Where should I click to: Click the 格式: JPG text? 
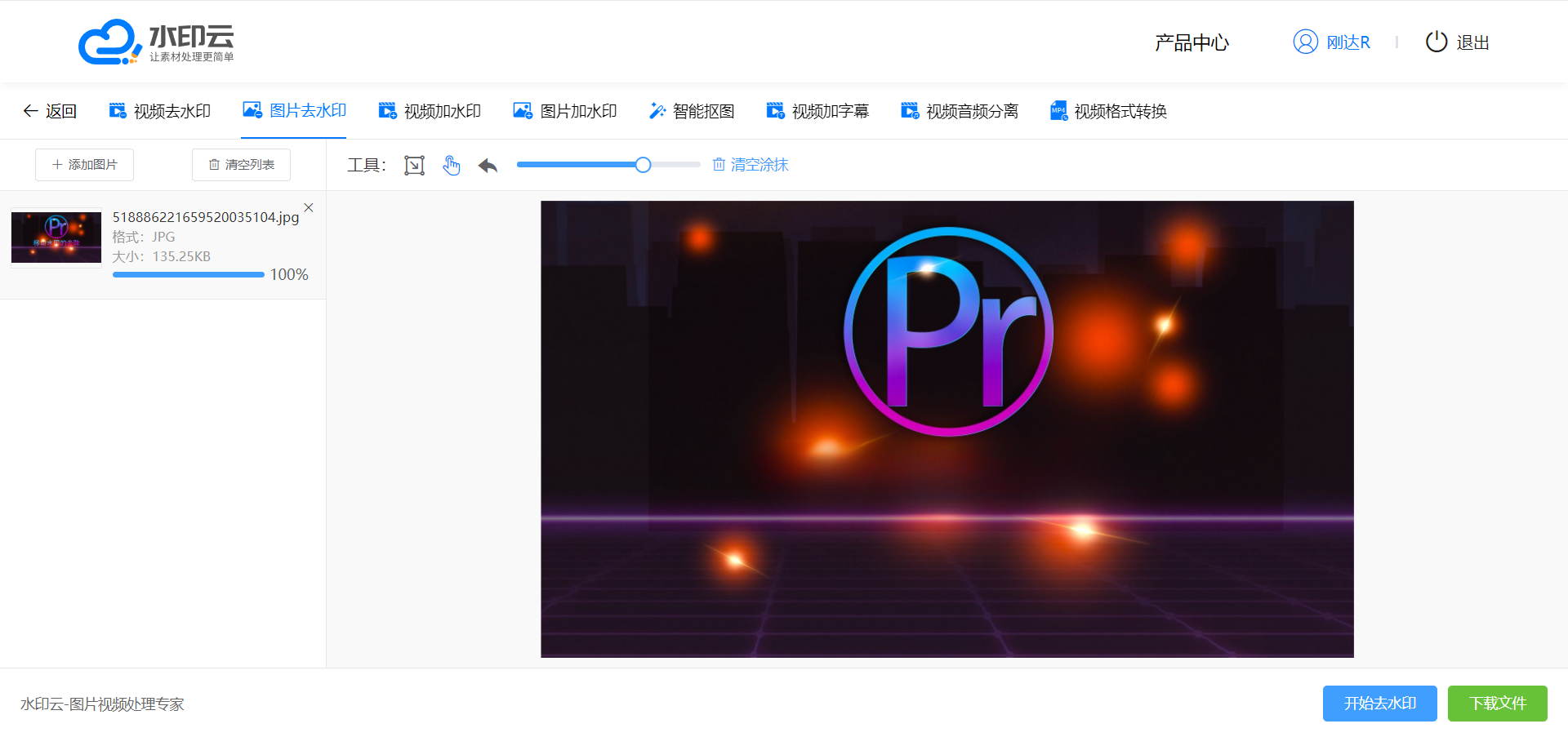[144, 237]
